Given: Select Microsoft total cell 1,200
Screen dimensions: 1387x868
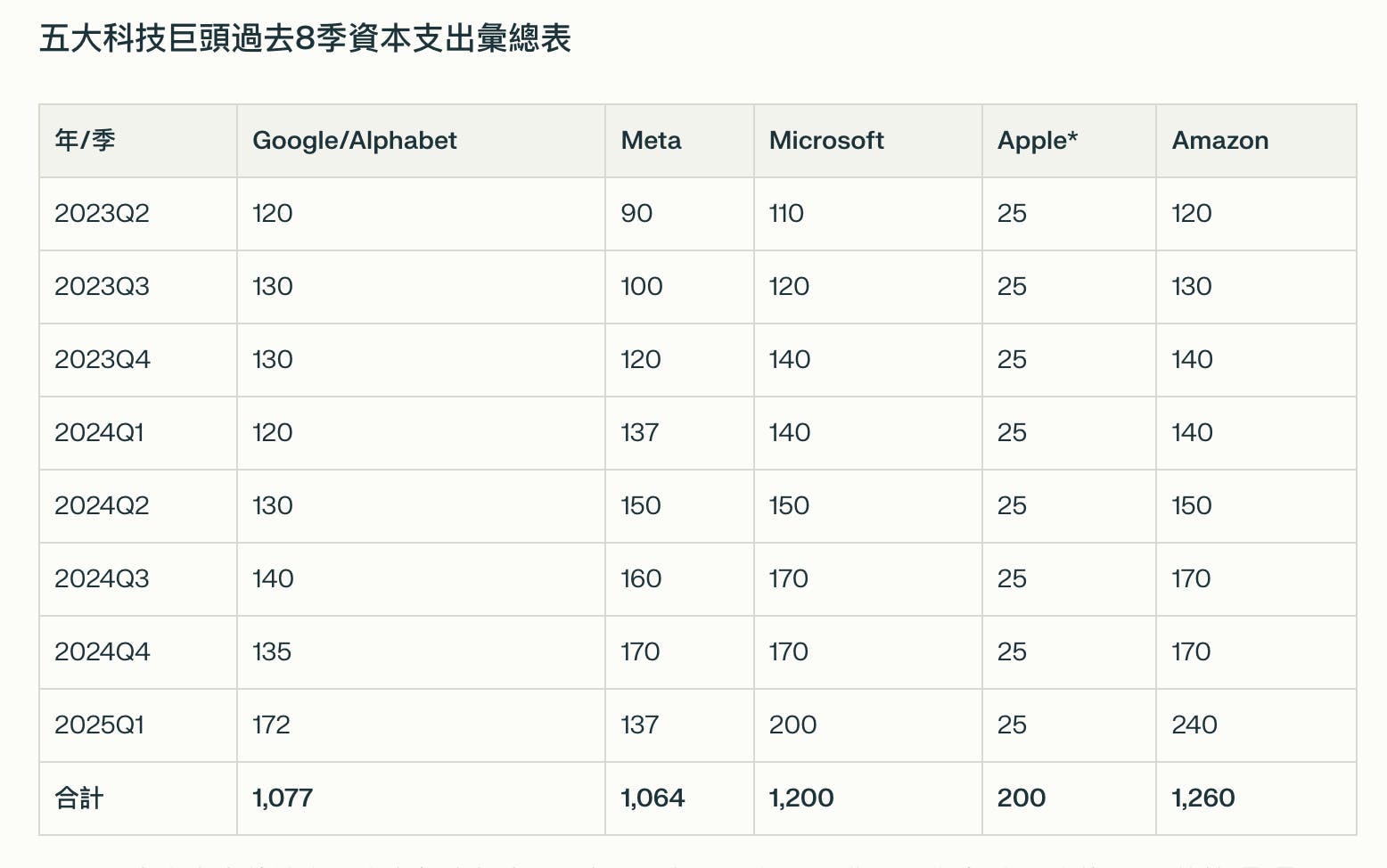Looking at the screenshot, I should pyautogui.click(x=801, y=798).
